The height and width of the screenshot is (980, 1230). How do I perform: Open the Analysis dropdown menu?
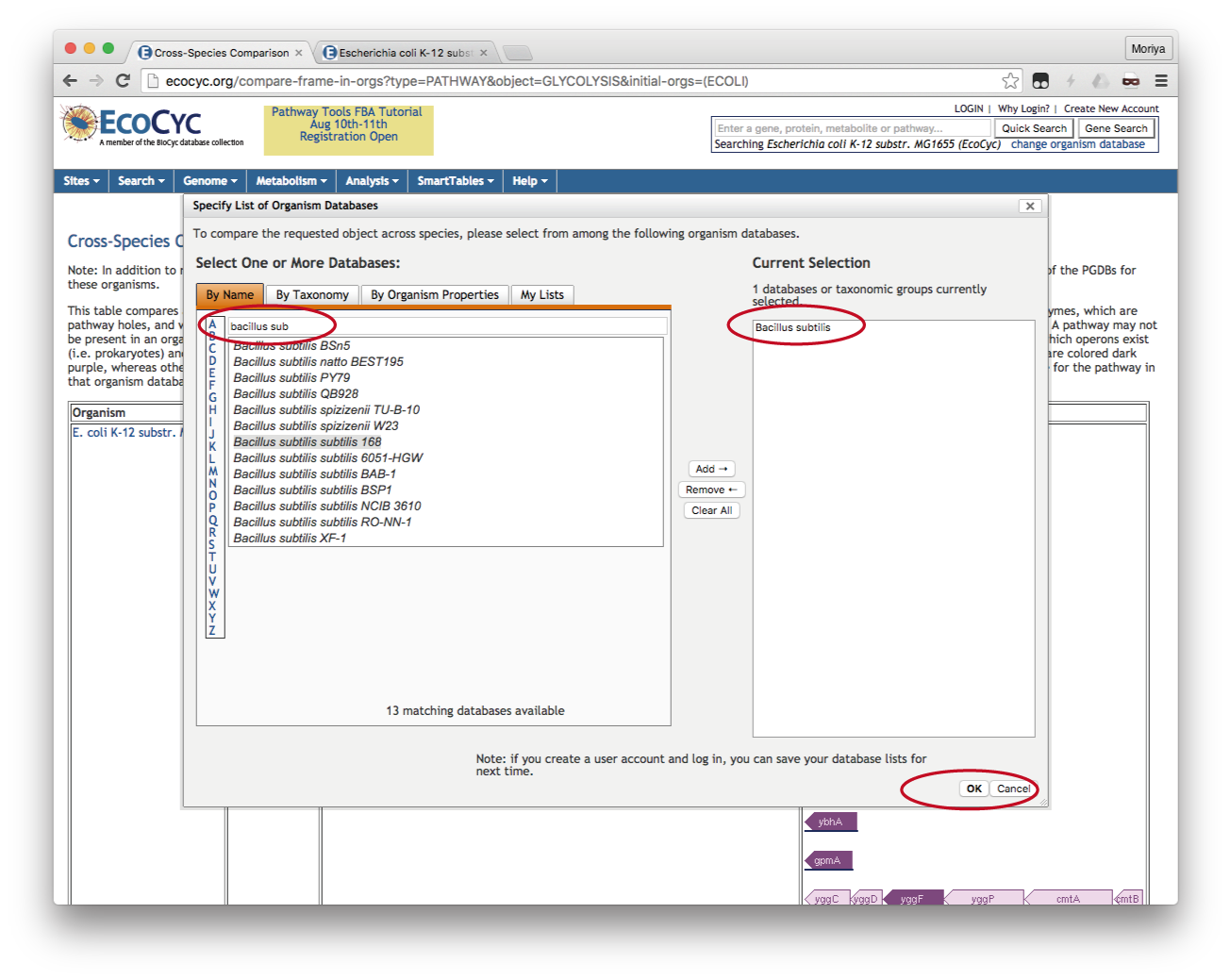coord(372,181)
